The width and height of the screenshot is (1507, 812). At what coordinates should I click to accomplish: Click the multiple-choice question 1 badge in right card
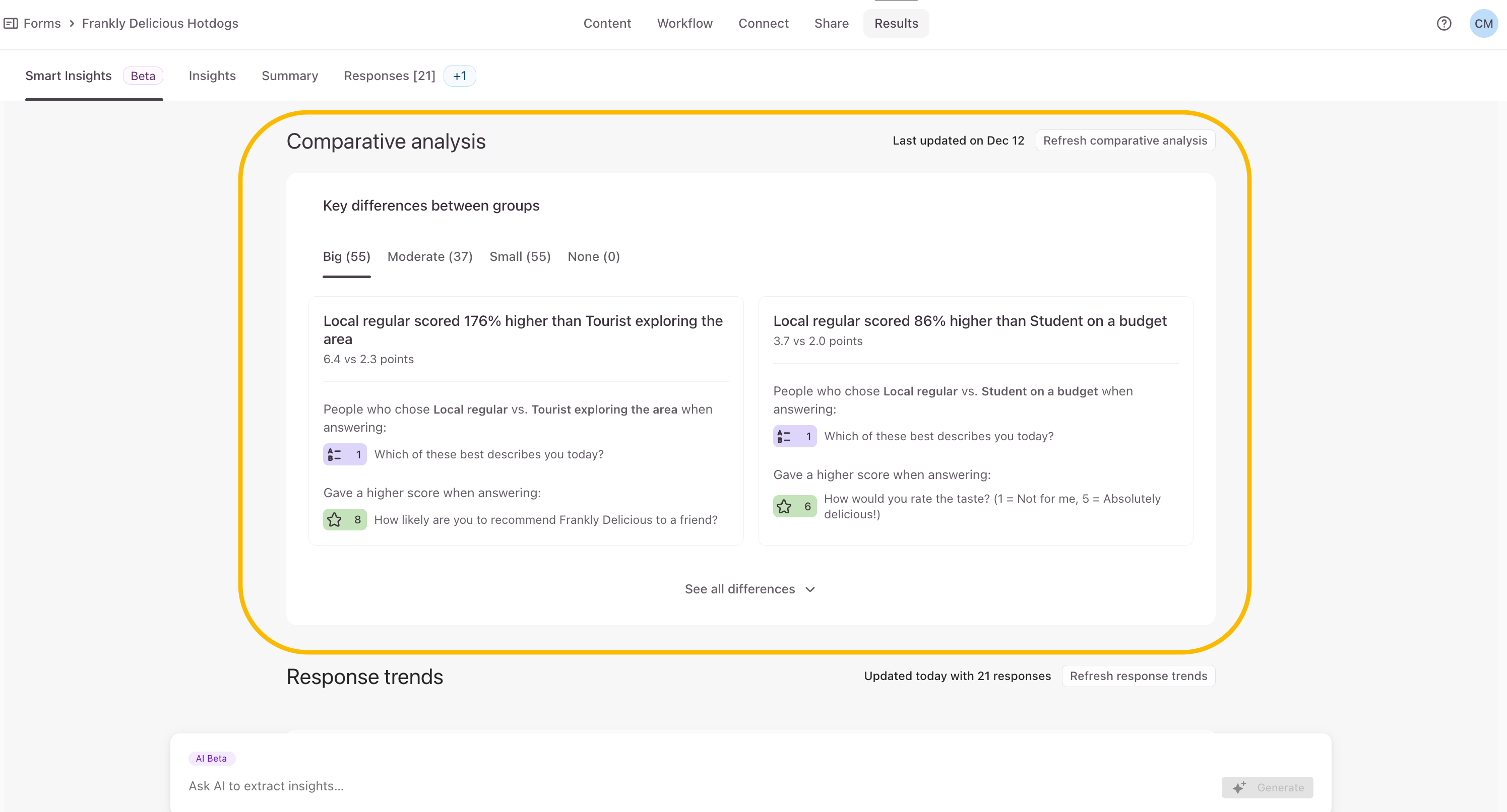coord(794,436)
